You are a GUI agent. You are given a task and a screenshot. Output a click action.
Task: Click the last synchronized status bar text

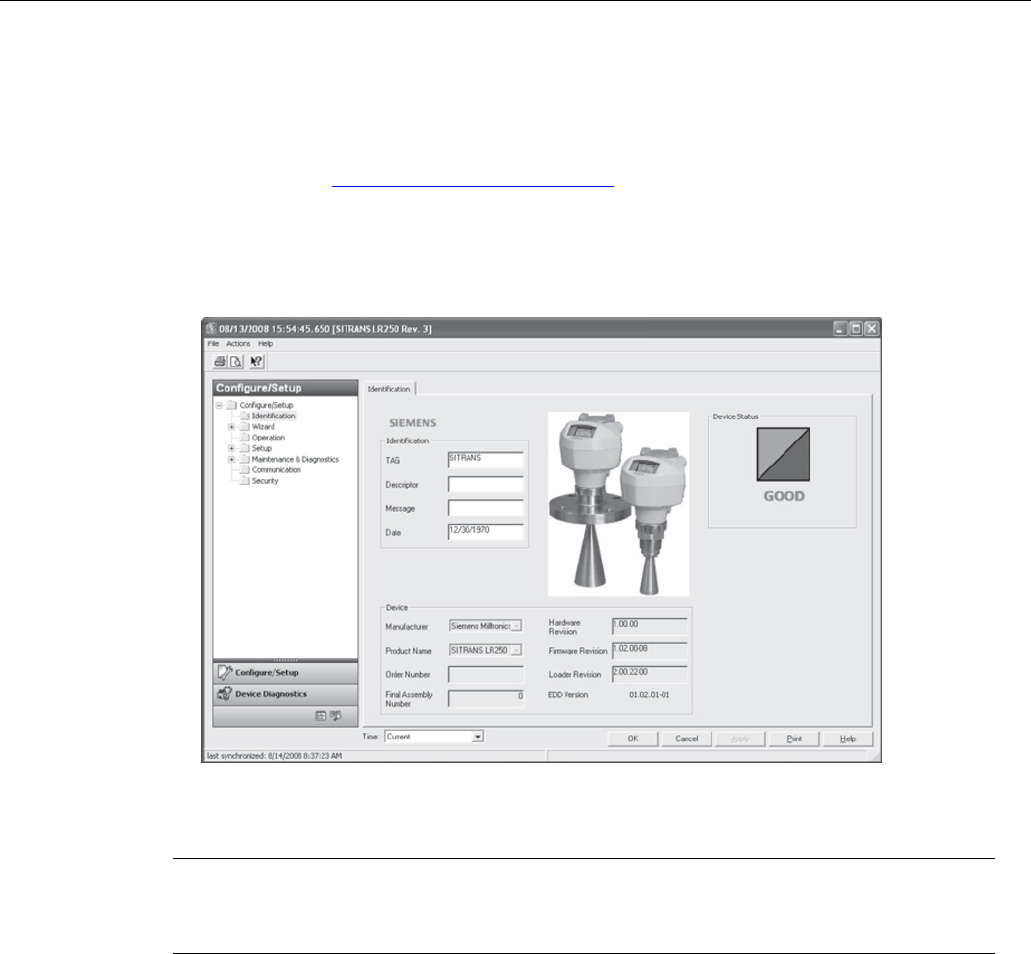point(274,756)
